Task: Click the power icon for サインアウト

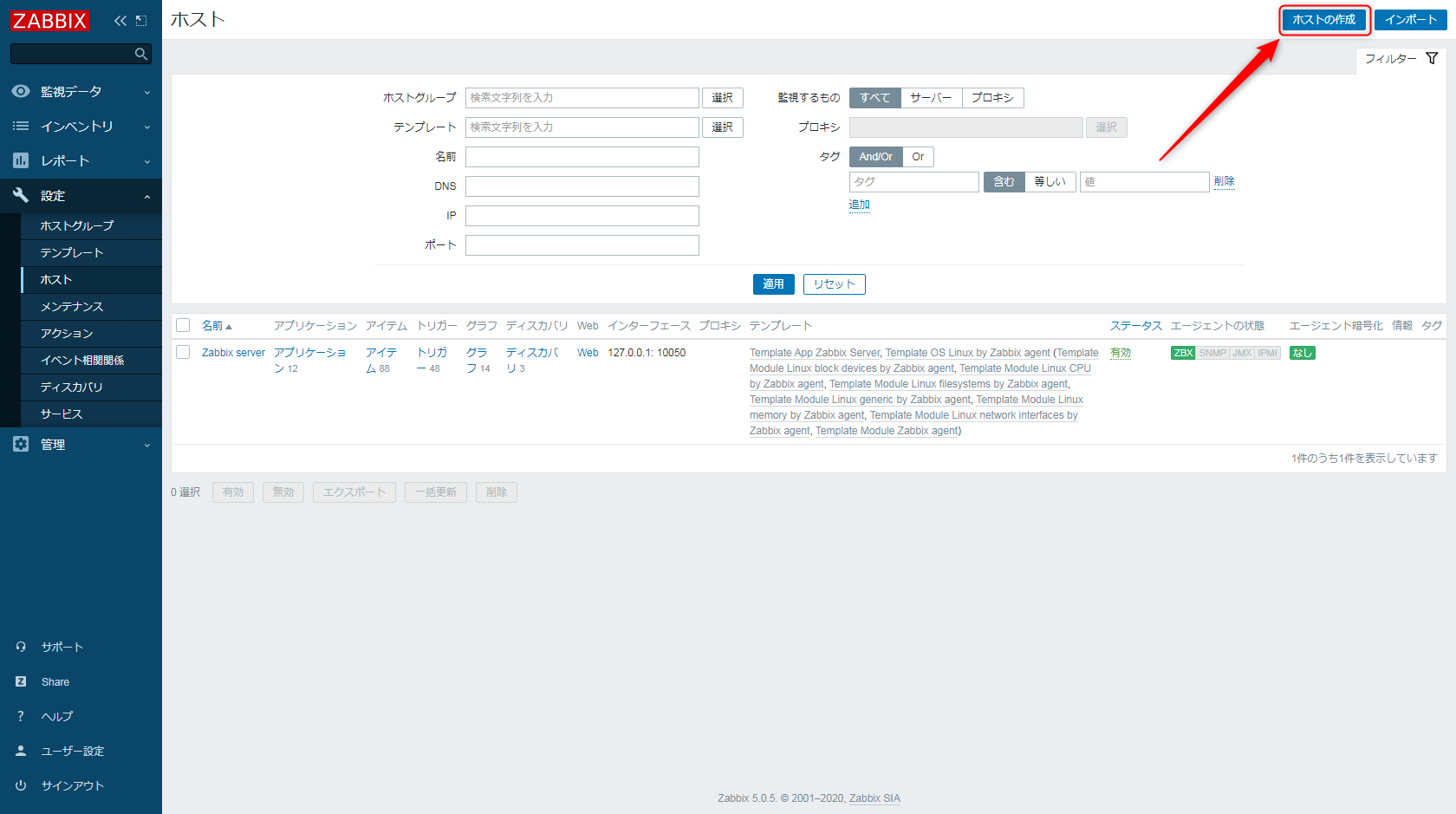Action: pos(21,785)
